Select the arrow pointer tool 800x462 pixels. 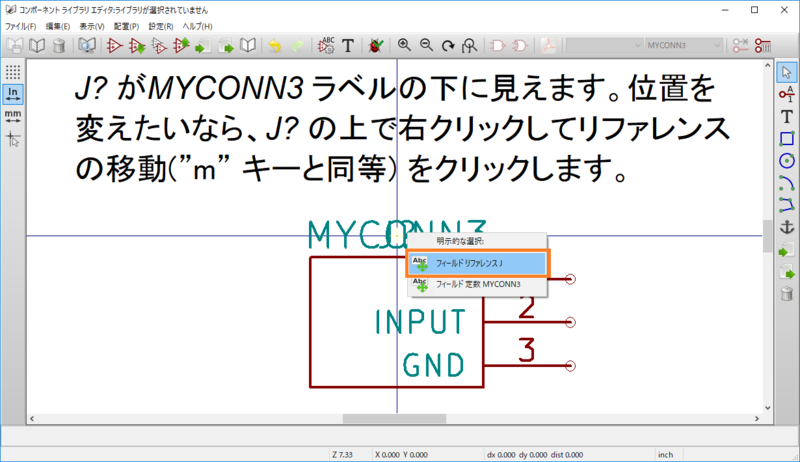click(x=786, y=72)
